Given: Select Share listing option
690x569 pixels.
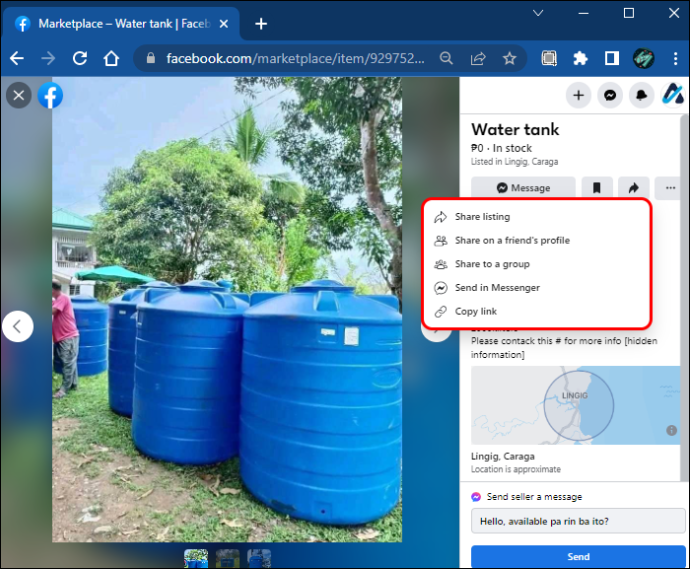Looking at the screenshot, I should point(482,217).
